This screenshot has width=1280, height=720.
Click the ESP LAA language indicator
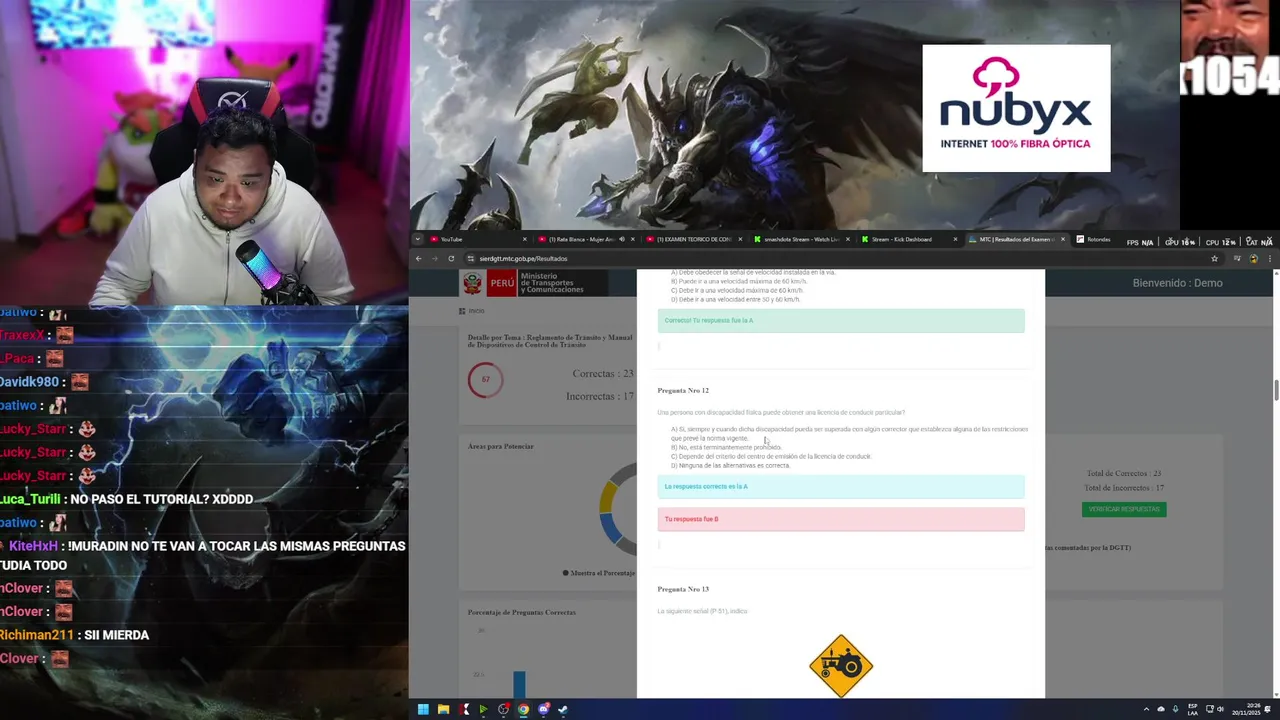coord(1193,710)
